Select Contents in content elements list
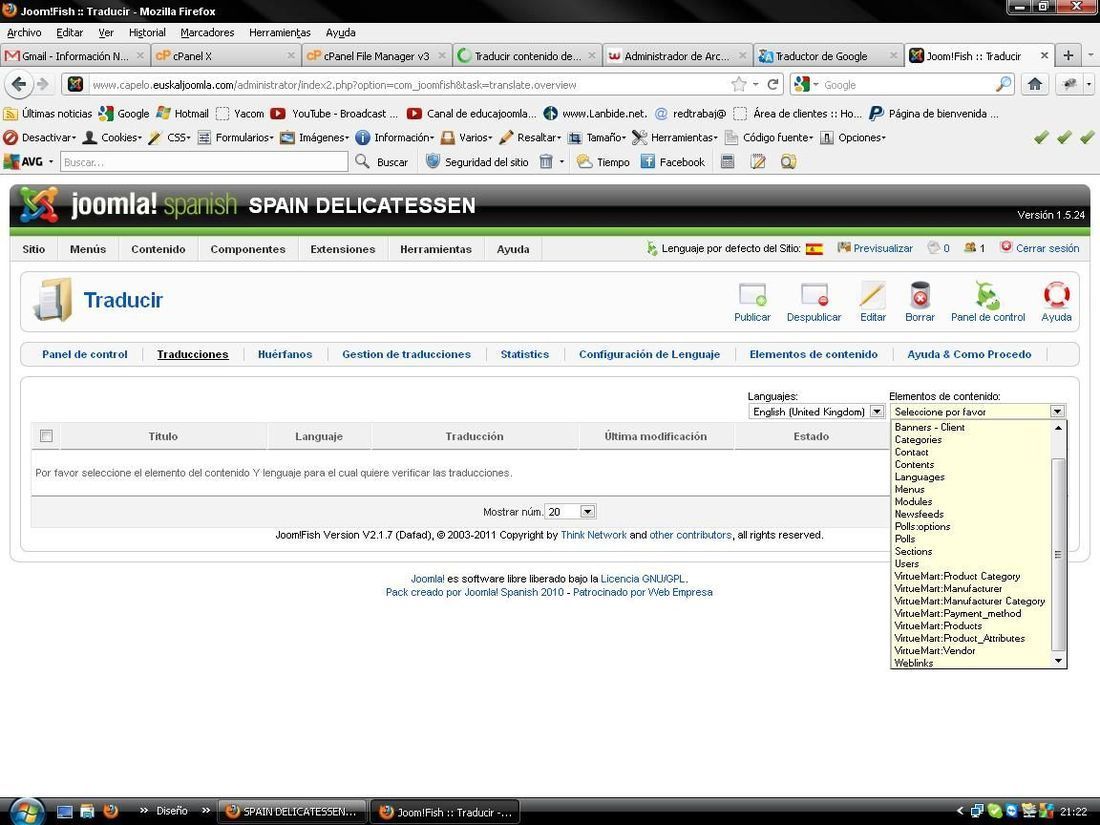The height and width of the screenshot is (825, 1100). coord(914,464)
